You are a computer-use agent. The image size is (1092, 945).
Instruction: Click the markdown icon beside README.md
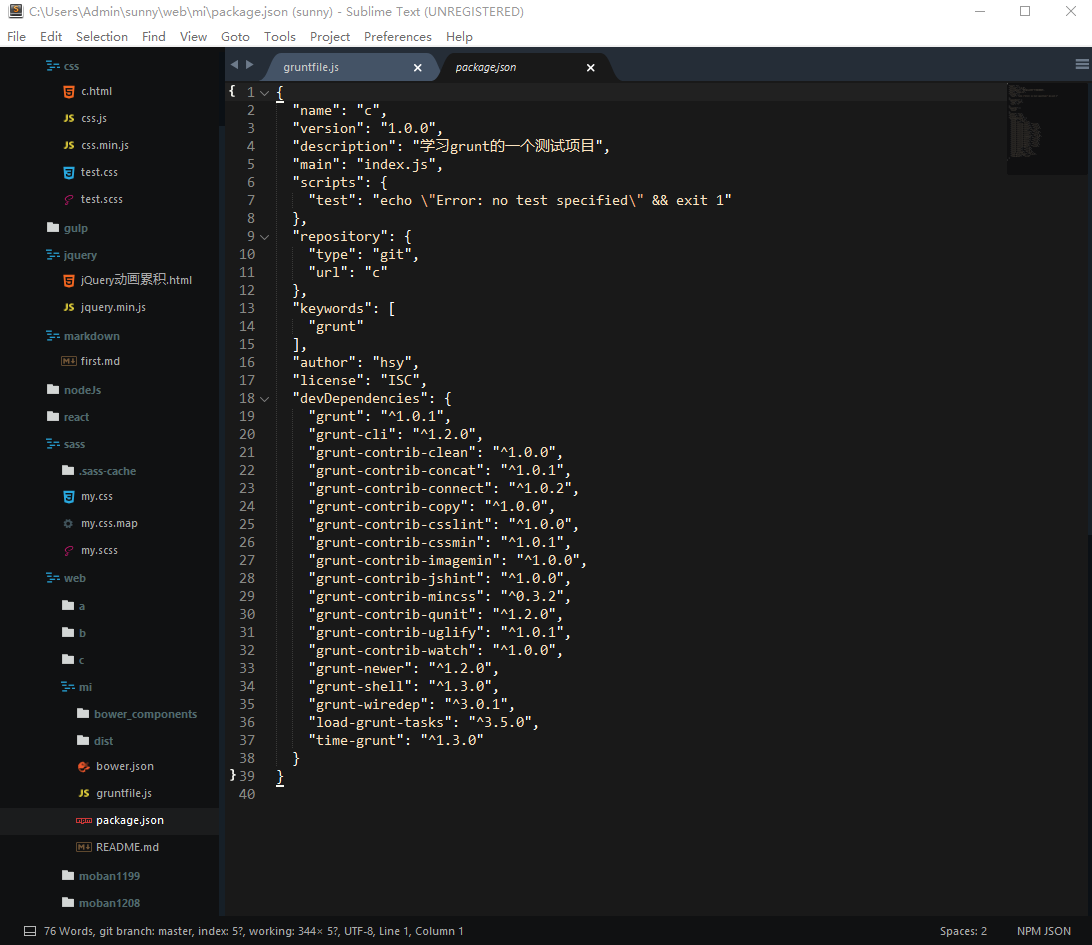pyautogui.click(x=84, y=847)
